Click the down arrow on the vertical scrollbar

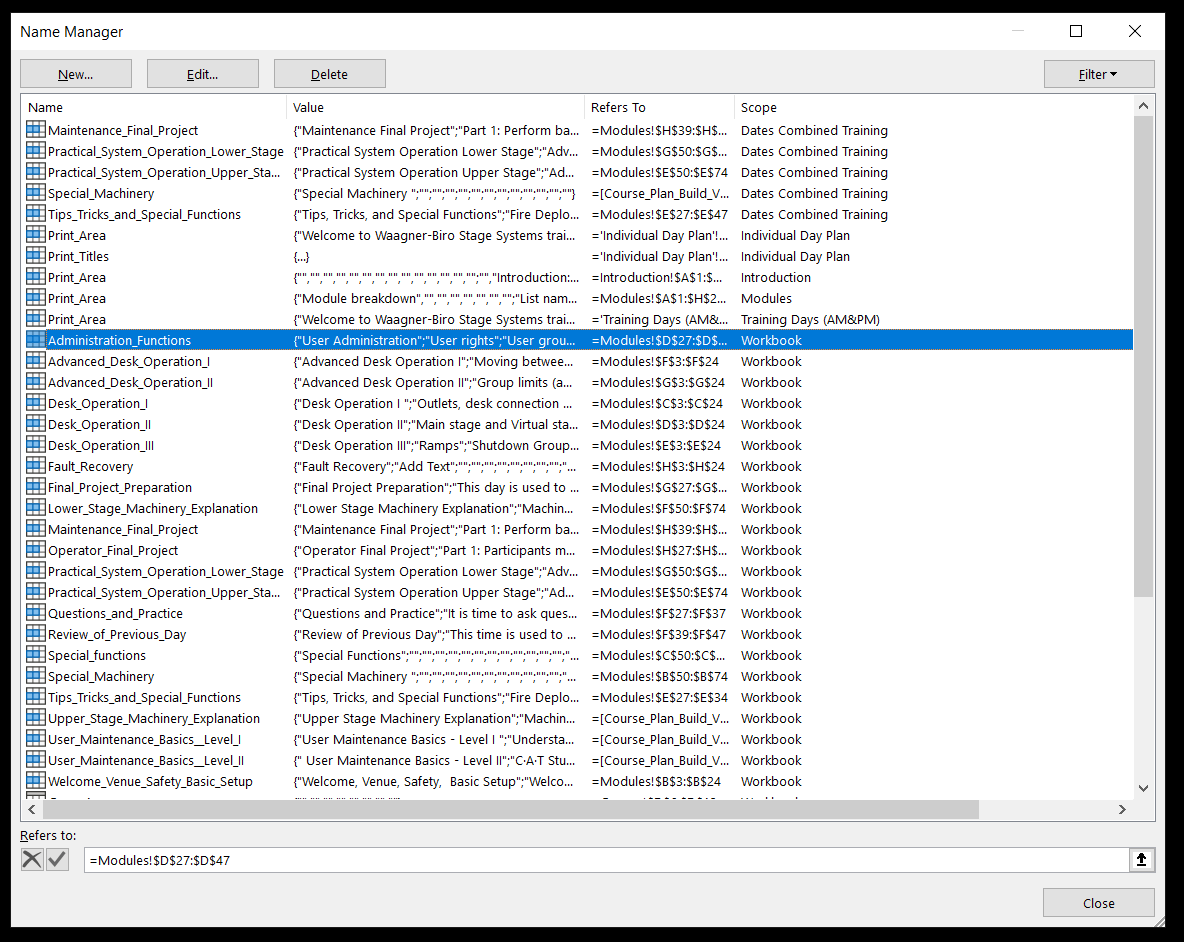coord(1143,788)
